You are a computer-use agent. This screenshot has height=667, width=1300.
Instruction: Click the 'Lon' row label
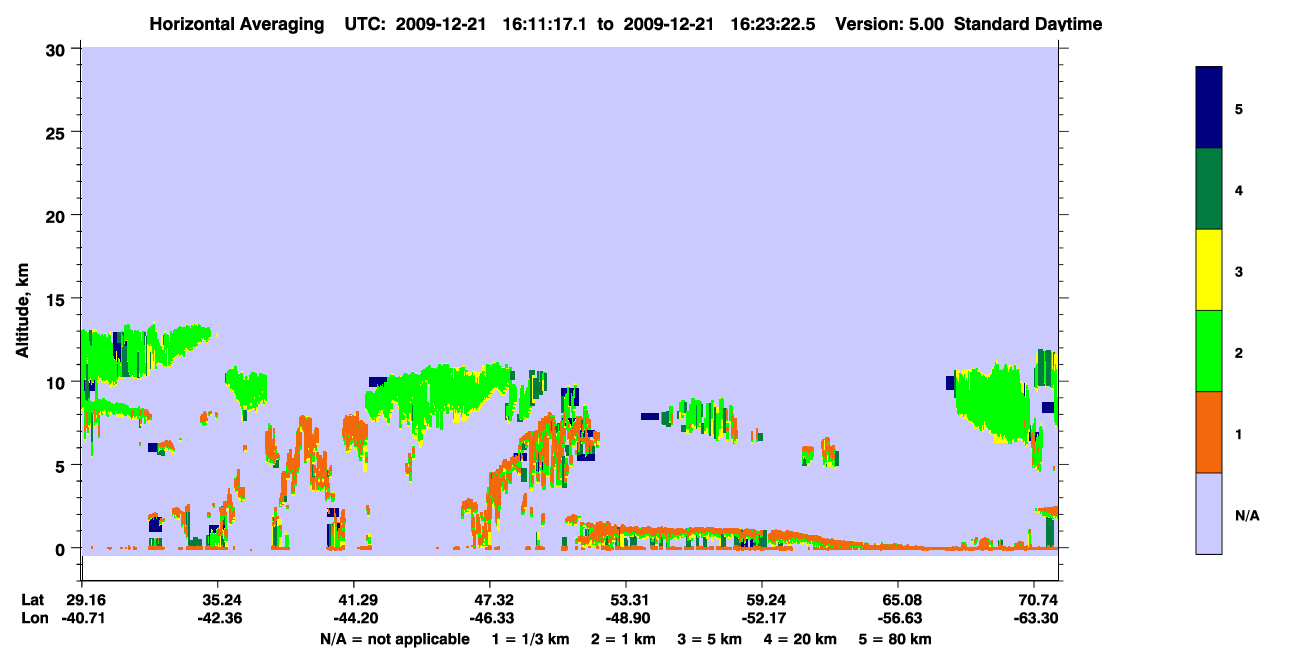tap(33, 618)
